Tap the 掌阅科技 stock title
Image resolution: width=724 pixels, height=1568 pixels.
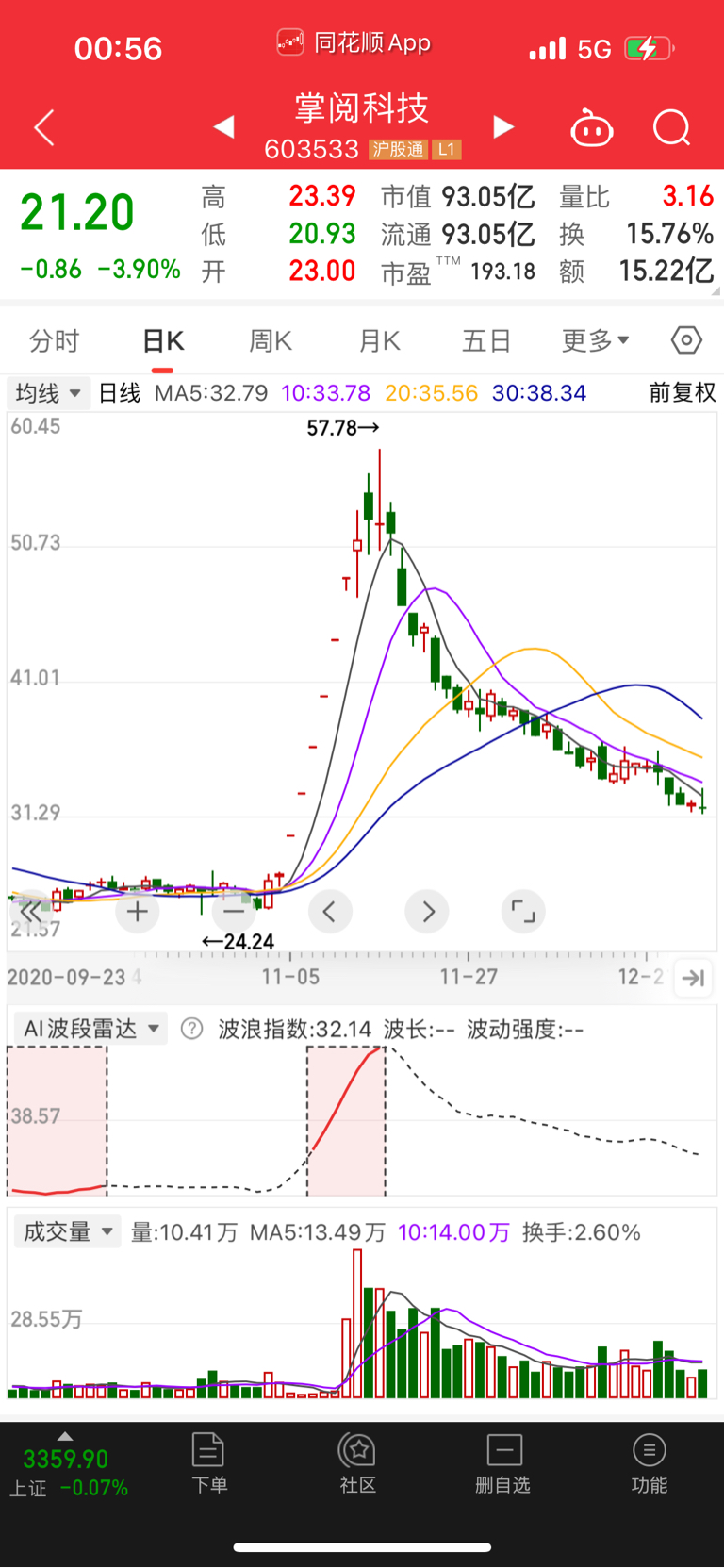point(362,108)
